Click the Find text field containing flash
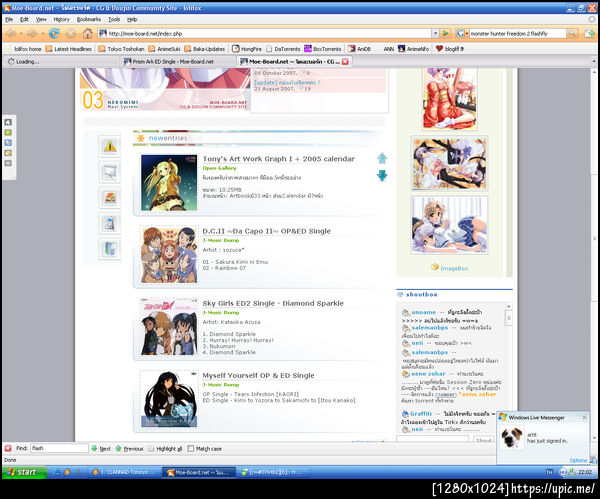Viewport: 600px width, 499px height. 59,448
